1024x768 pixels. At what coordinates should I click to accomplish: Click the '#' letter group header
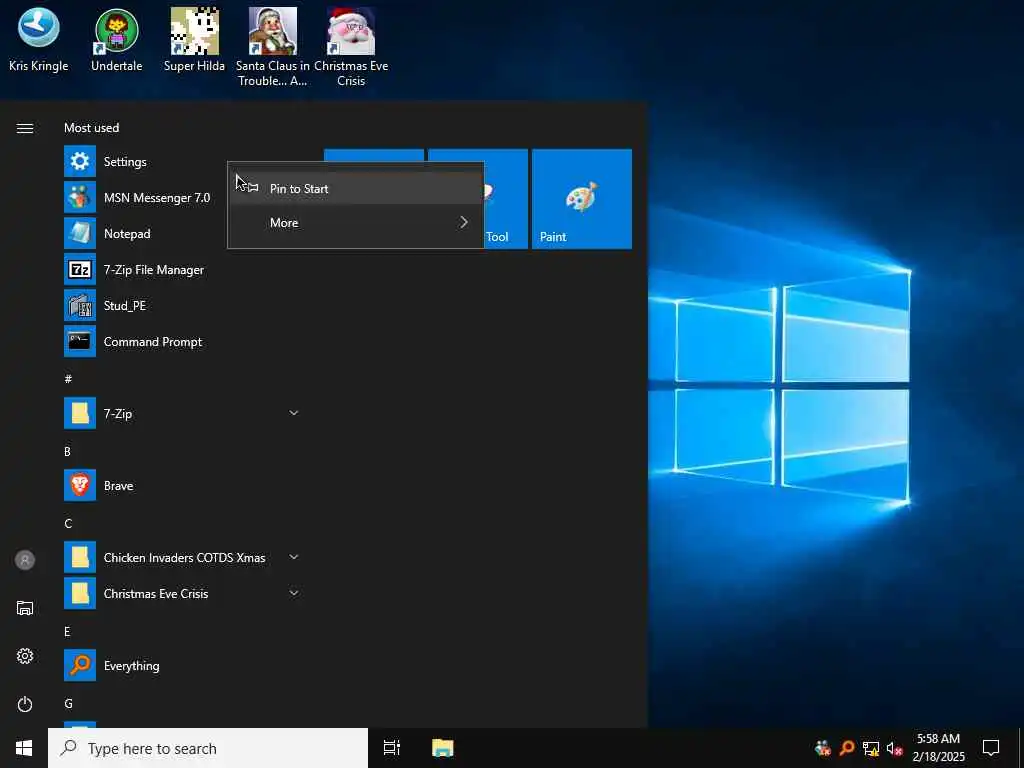pyautogui.click(x=68, y=379)
